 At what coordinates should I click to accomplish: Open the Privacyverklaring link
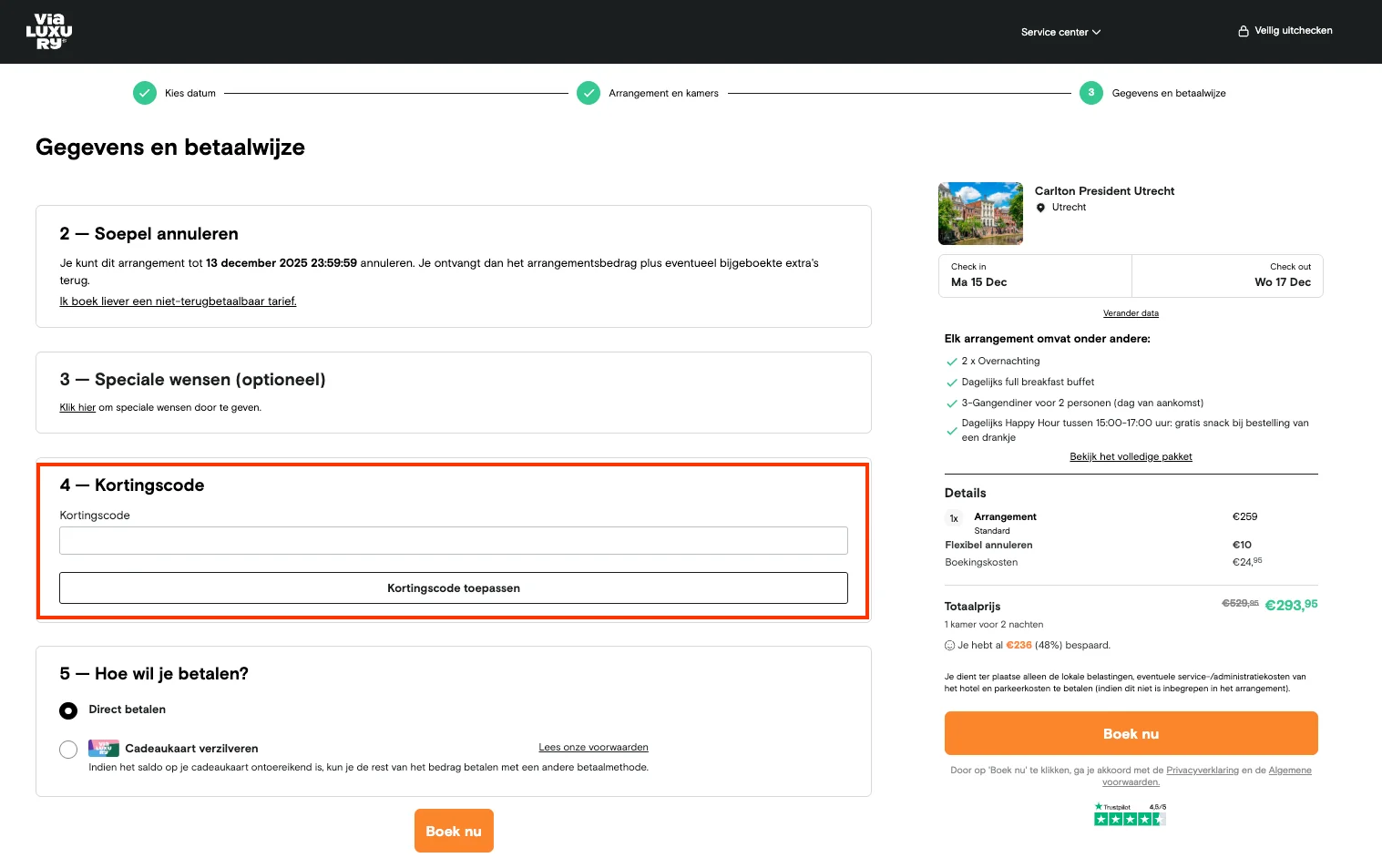pos(1202,771)
